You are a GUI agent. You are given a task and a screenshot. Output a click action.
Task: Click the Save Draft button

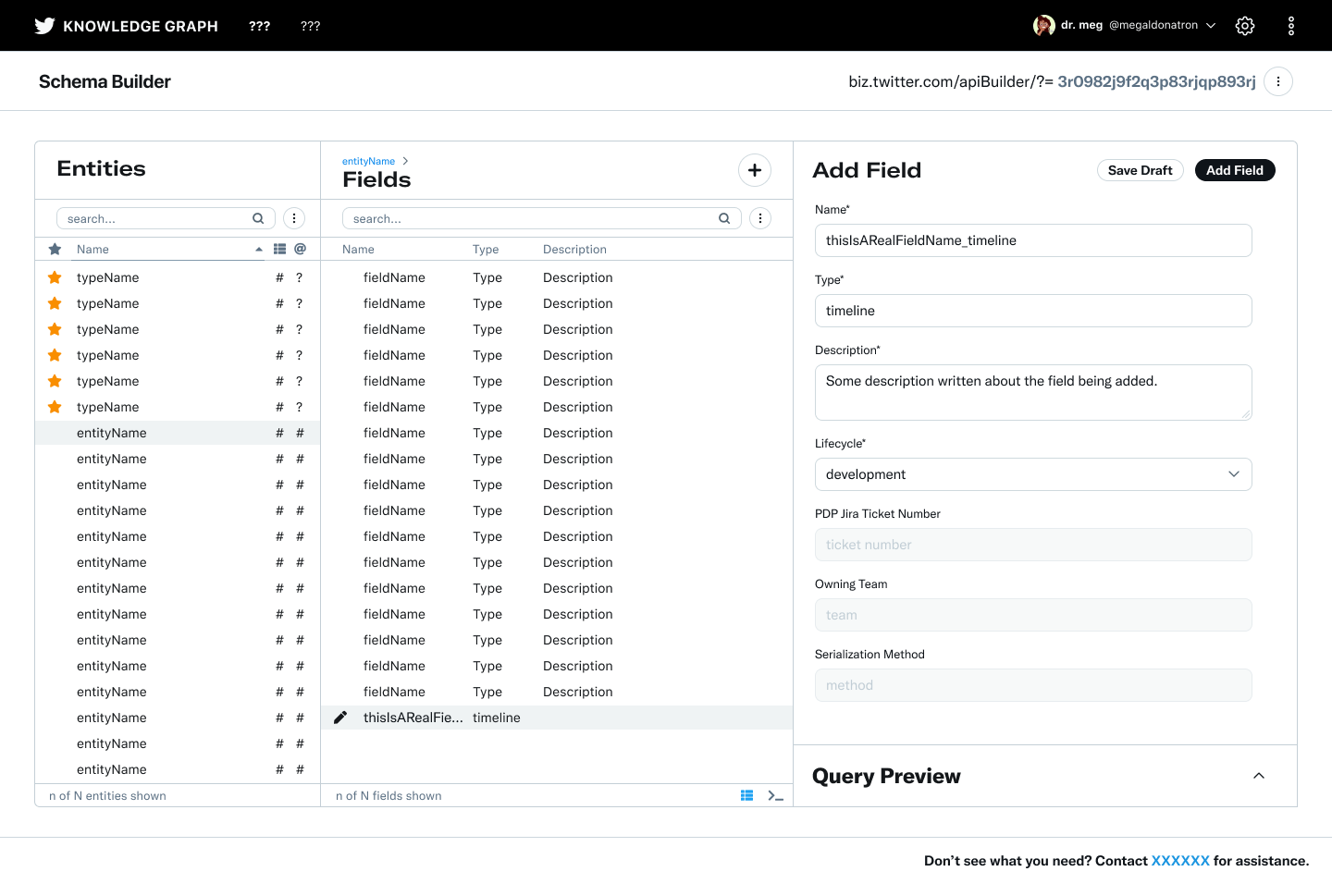tap(1140, 170)
